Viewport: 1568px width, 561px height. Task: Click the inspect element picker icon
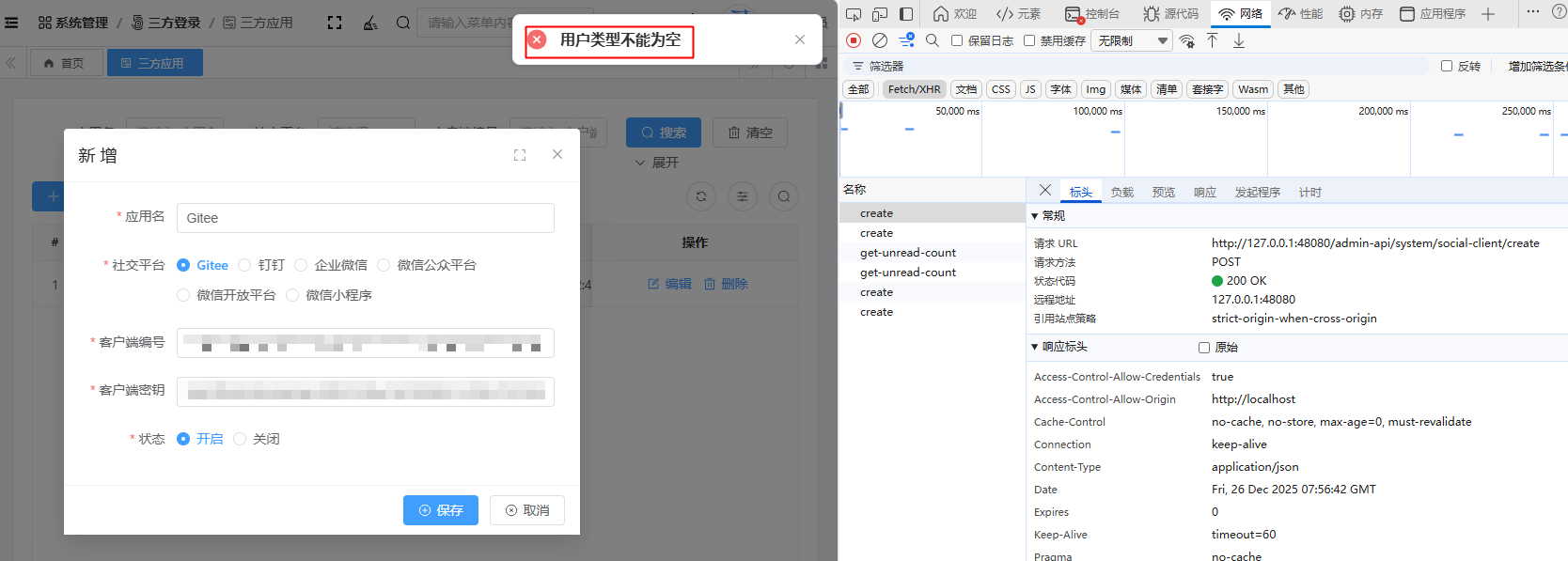click(x=854, y=14)
